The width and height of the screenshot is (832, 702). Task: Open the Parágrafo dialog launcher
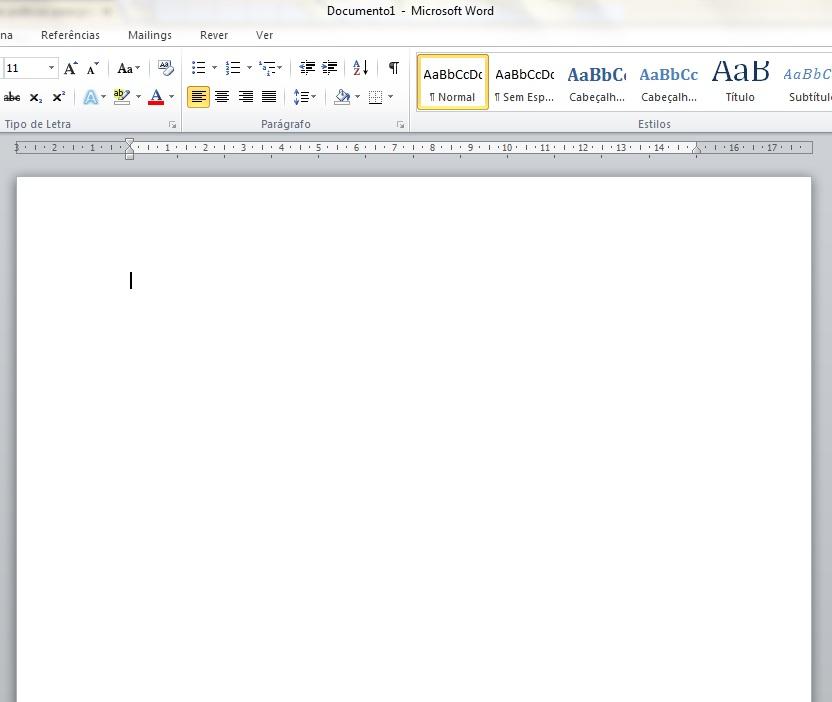400,125
